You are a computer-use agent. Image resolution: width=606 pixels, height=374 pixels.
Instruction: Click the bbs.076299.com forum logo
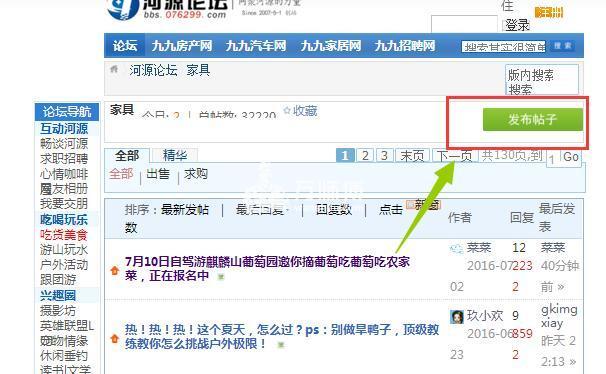[x=166, y=10]
